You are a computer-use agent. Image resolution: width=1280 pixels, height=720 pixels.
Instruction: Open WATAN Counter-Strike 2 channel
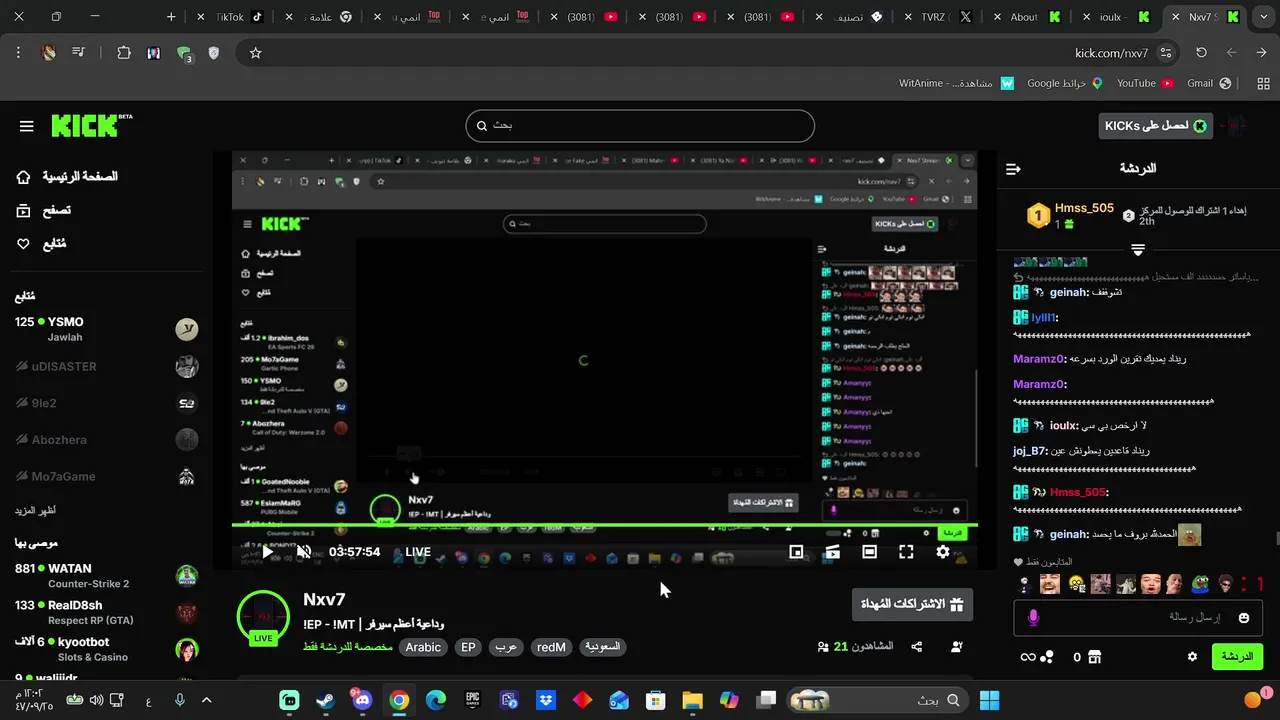(107, 575)
